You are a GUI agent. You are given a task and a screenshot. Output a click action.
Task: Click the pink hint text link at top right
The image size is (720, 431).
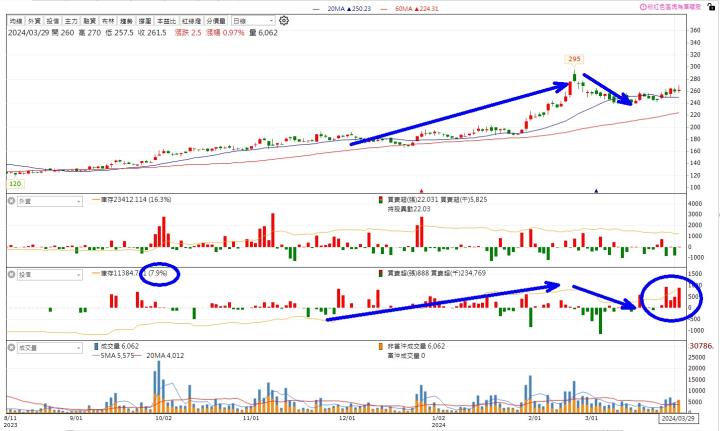pyautogui.click(x=674, y=7)
